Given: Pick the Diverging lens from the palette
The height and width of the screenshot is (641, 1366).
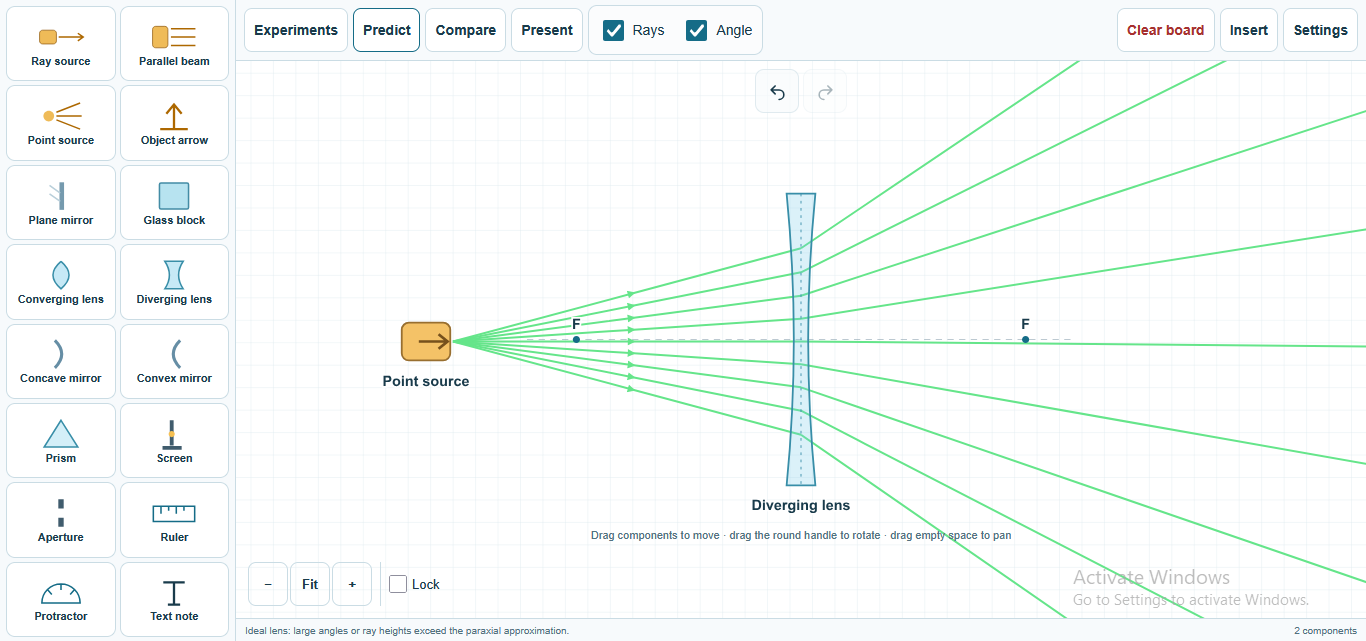Looking at the screenshot, I should pos(174,282).
